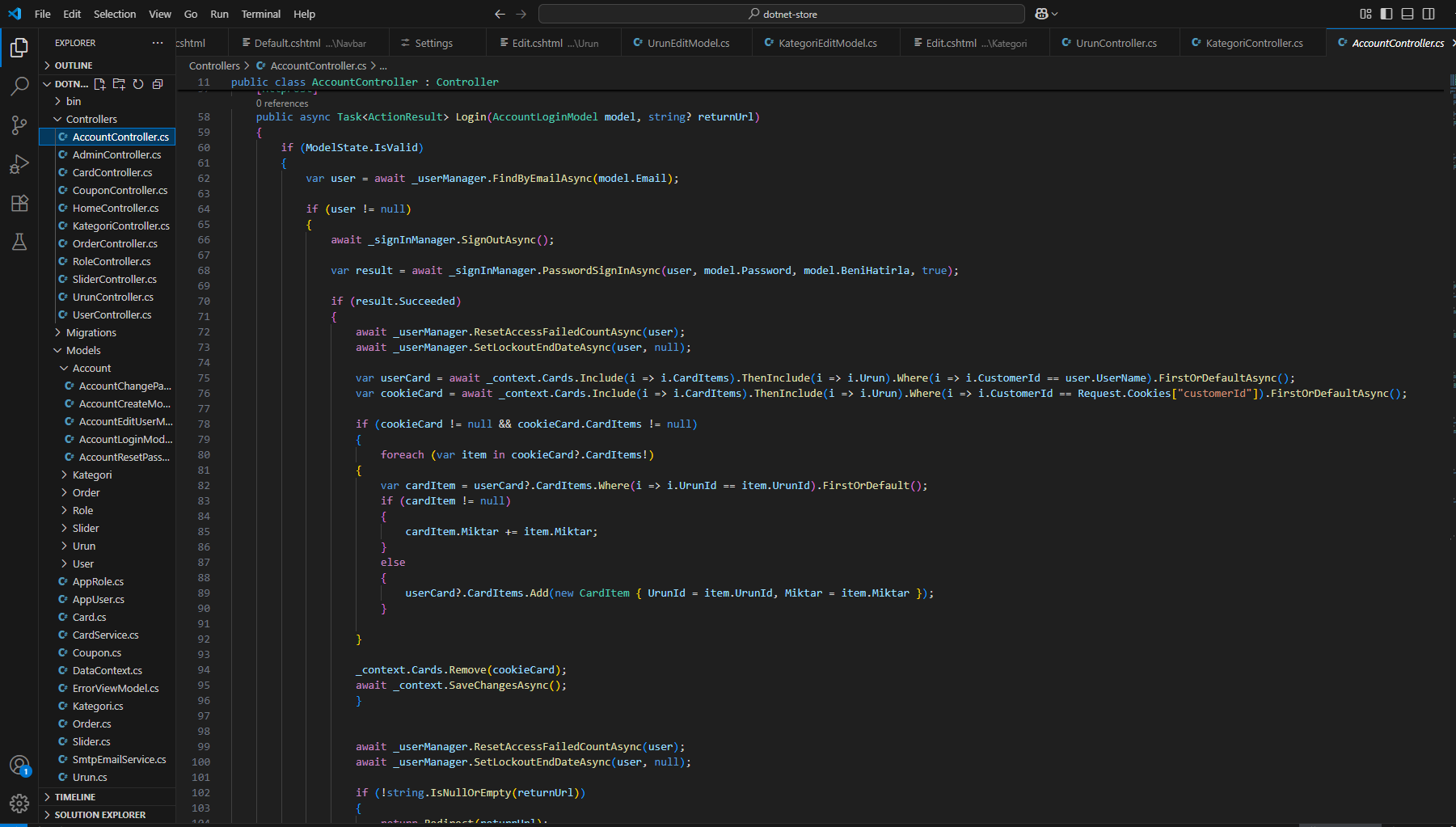The height and width of the screenshot is (827, 1456).
Task: Click Collapse Folders icon in explorer header
Action: (x=158, y=84)
